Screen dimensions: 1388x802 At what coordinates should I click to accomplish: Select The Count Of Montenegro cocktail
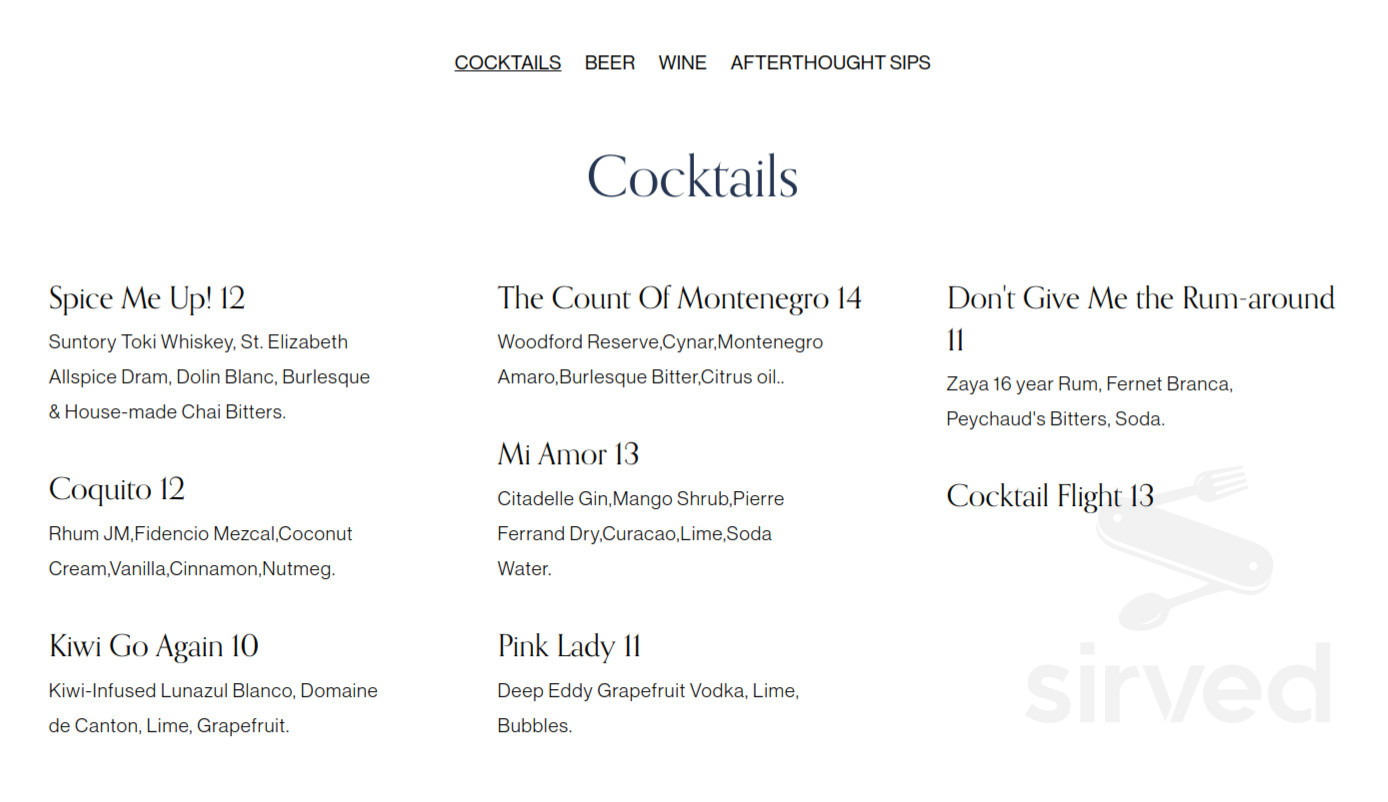679,297
